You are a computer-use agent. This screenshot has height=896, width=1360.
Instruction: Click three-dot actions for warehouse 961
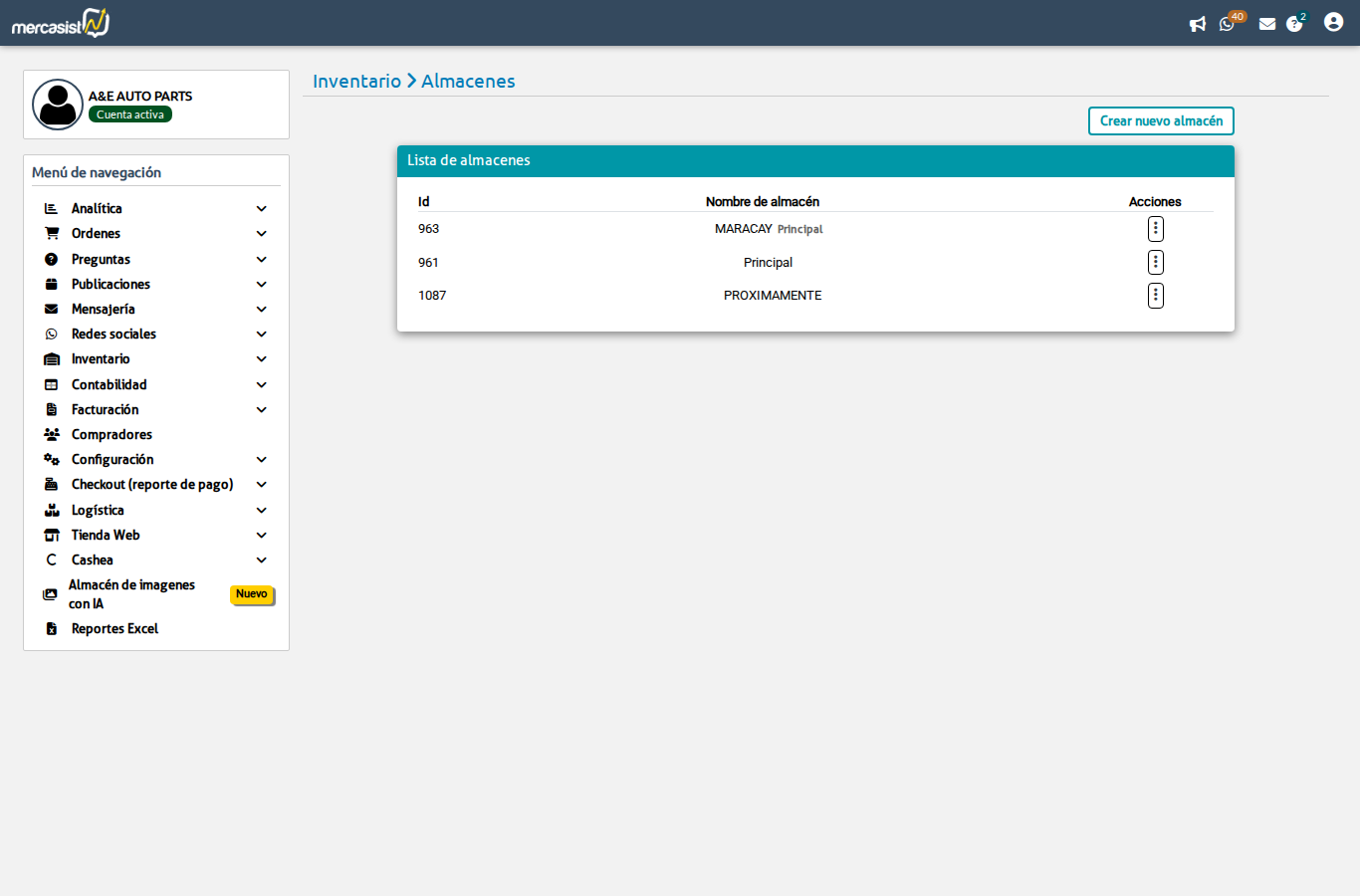coord(1155,262)
